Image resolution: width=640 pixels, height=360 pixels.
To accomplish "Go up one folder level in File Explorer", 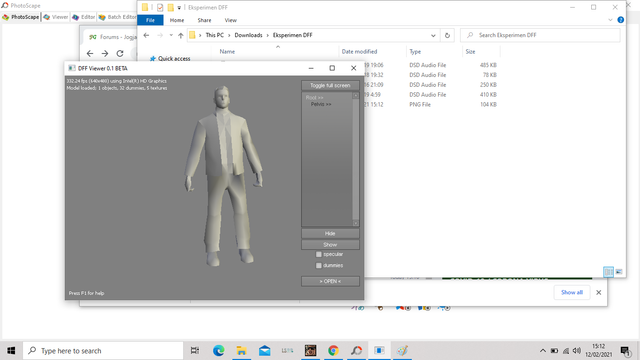I will (181, 35).
